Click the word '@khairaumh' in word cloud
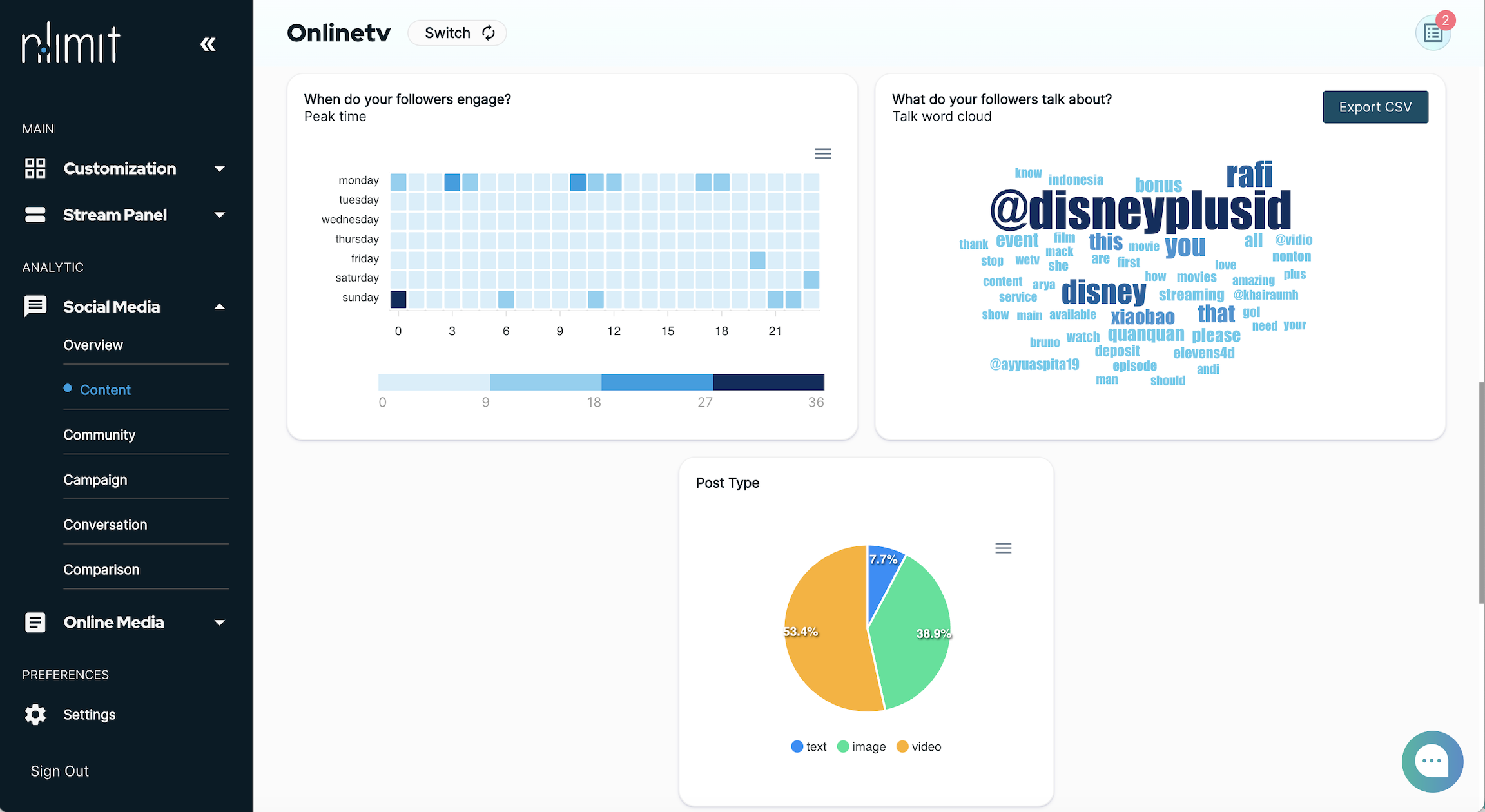 pyautogui.click(x=1266, y=295)
